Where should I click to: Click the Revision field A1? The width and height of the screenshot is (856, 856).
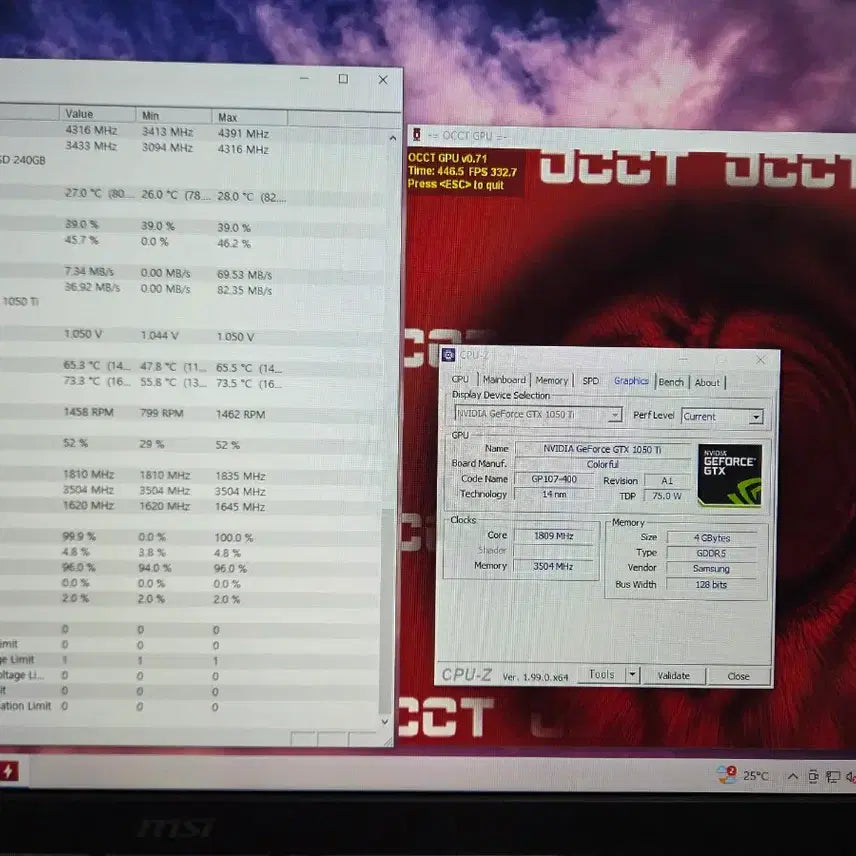click(x=667, y=480)
